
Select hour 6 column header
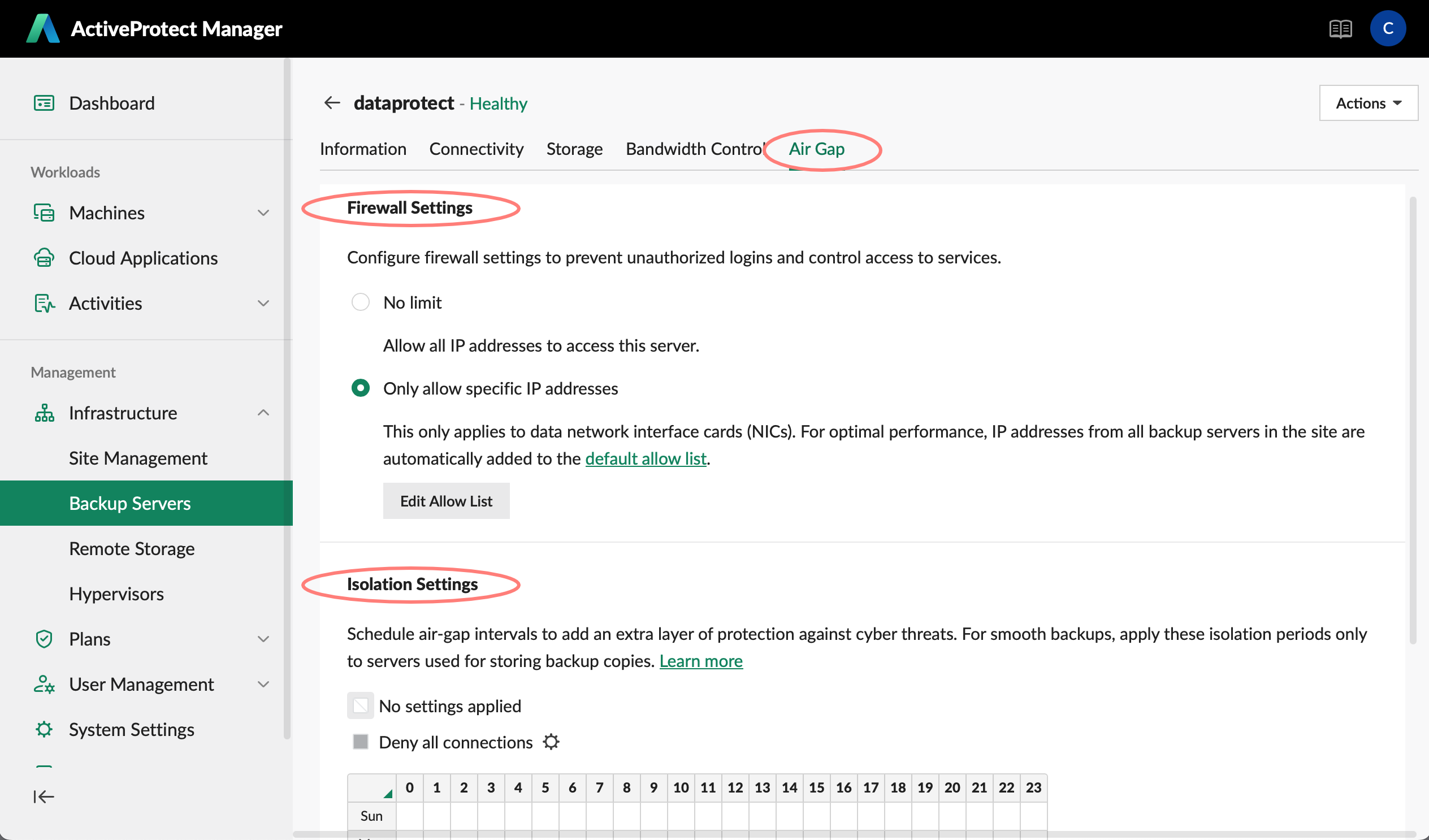572,788
